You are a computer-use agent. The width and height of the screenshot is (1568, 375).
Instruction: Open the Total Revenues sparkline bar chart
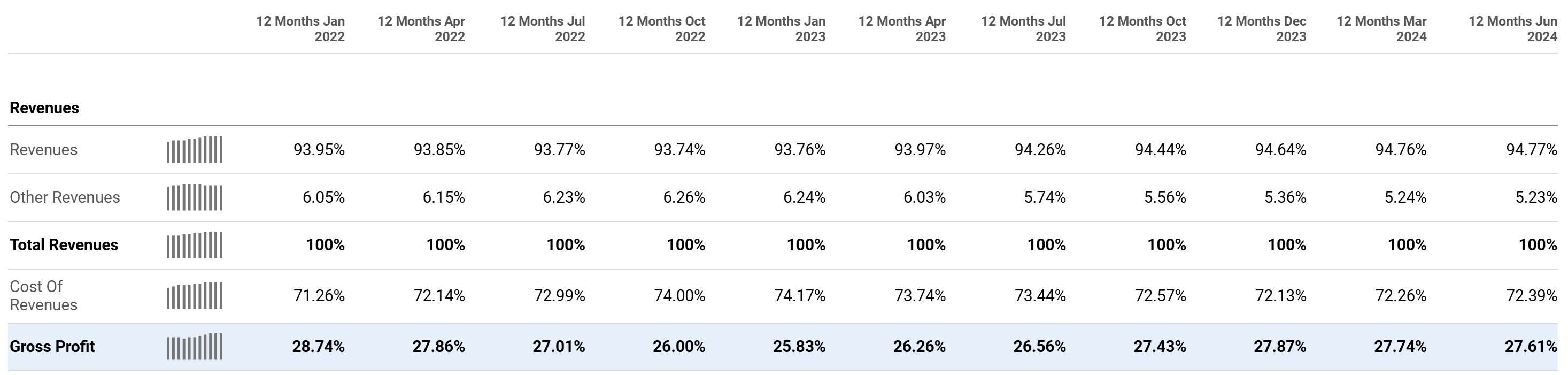pos(194,246)
